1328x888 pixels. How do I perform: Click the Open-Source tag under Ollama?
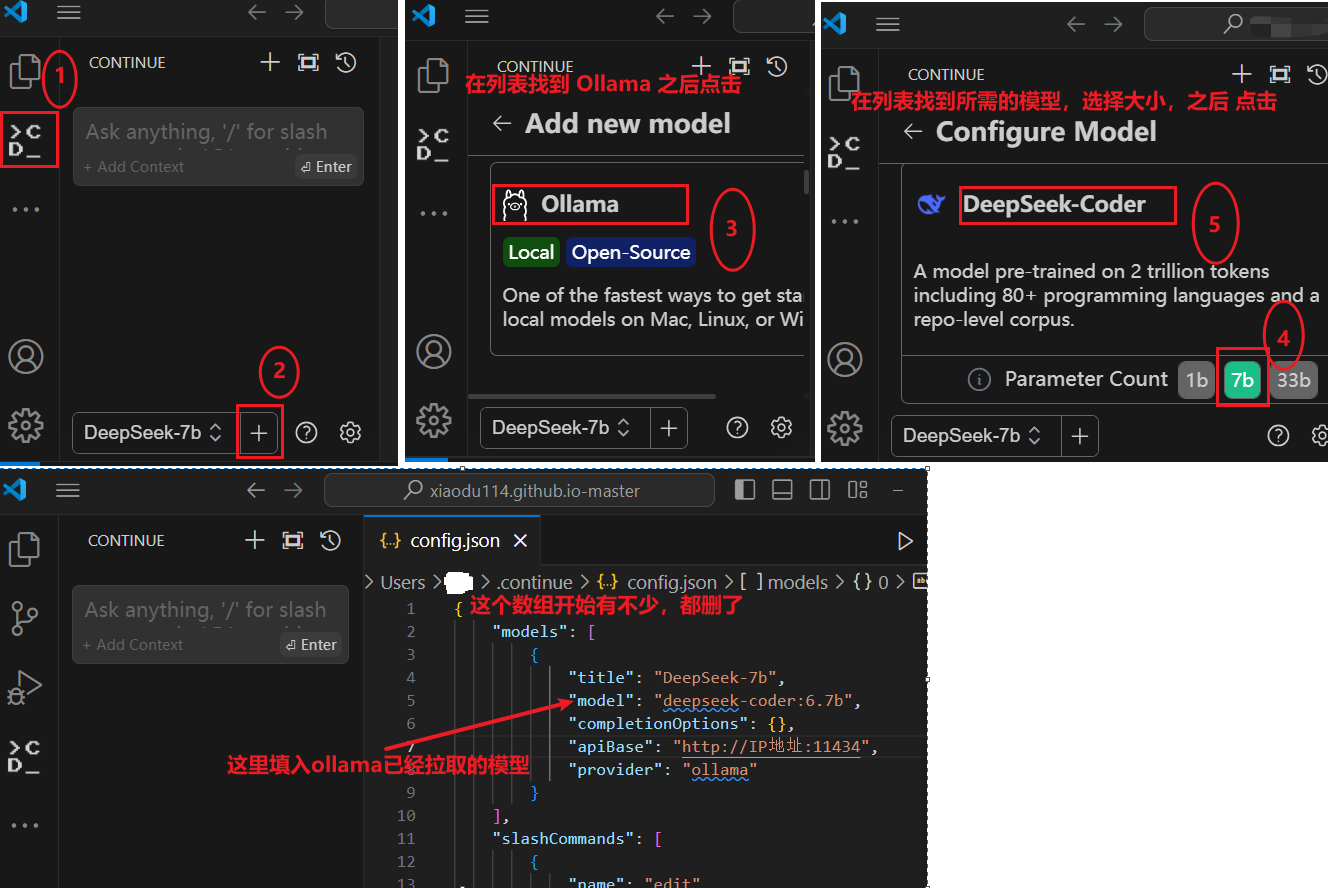[x=631, y=252]
